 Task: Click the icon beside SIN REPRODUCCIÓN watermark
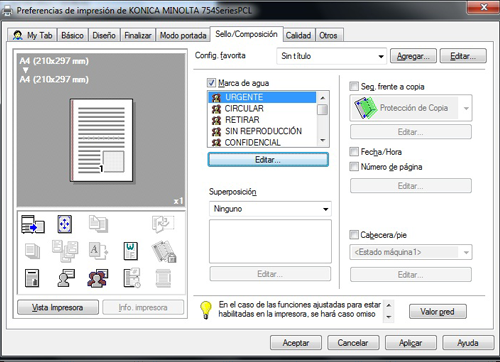pyautogui.click(x=216, y=131)
